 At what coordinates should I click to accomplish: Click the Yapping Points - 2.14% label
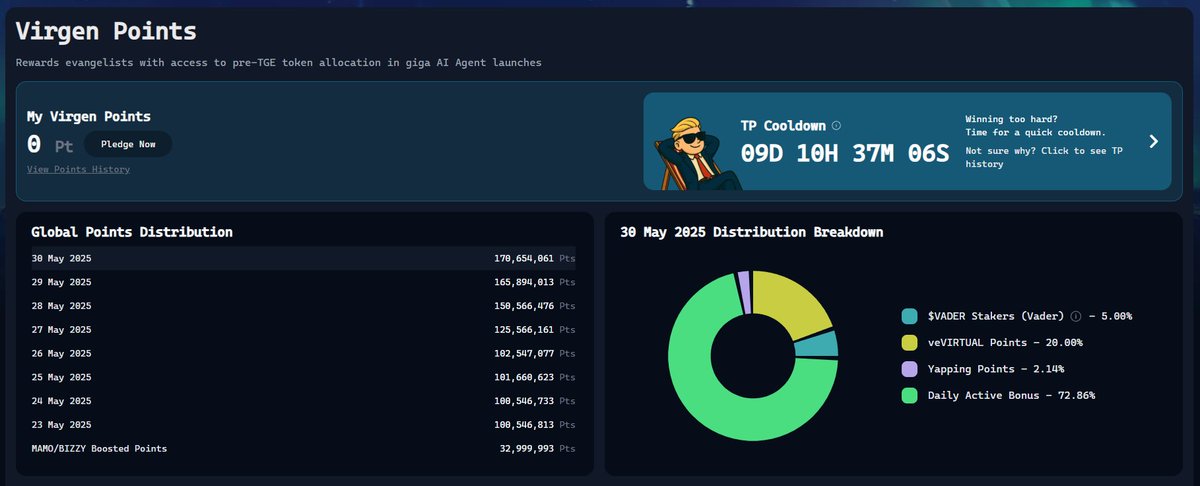(x=996, y=369)
